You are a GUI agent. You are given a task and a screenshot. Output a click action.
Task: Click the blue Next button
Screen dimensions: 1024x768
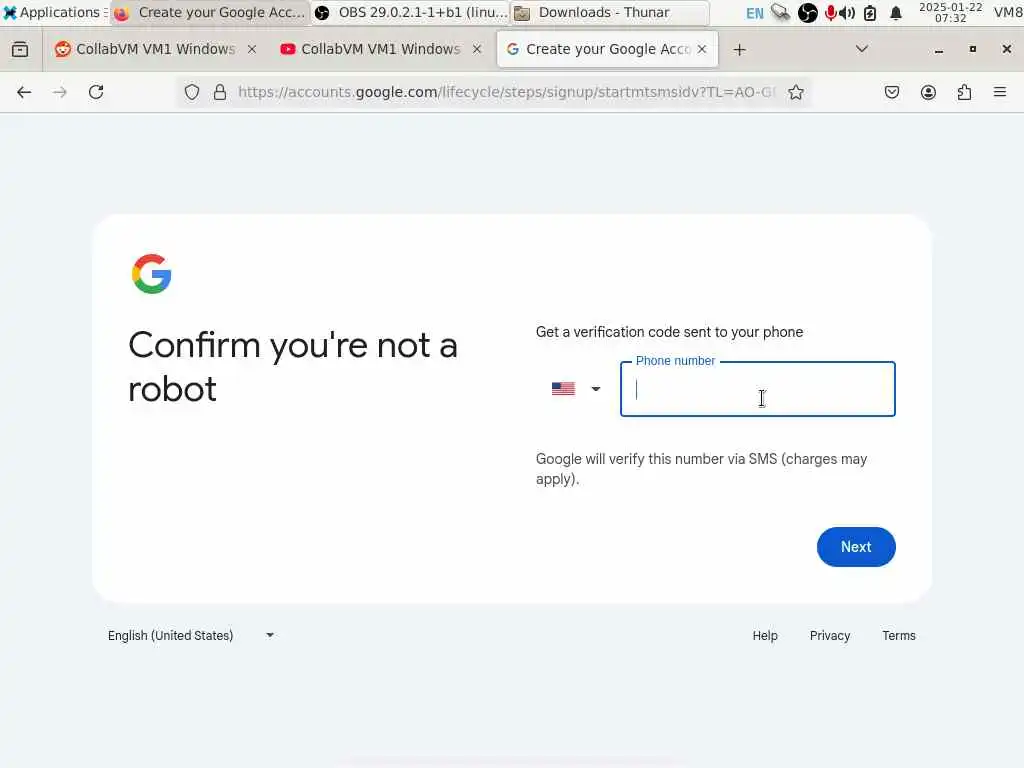pyautogui.click(x=856, y=547)
